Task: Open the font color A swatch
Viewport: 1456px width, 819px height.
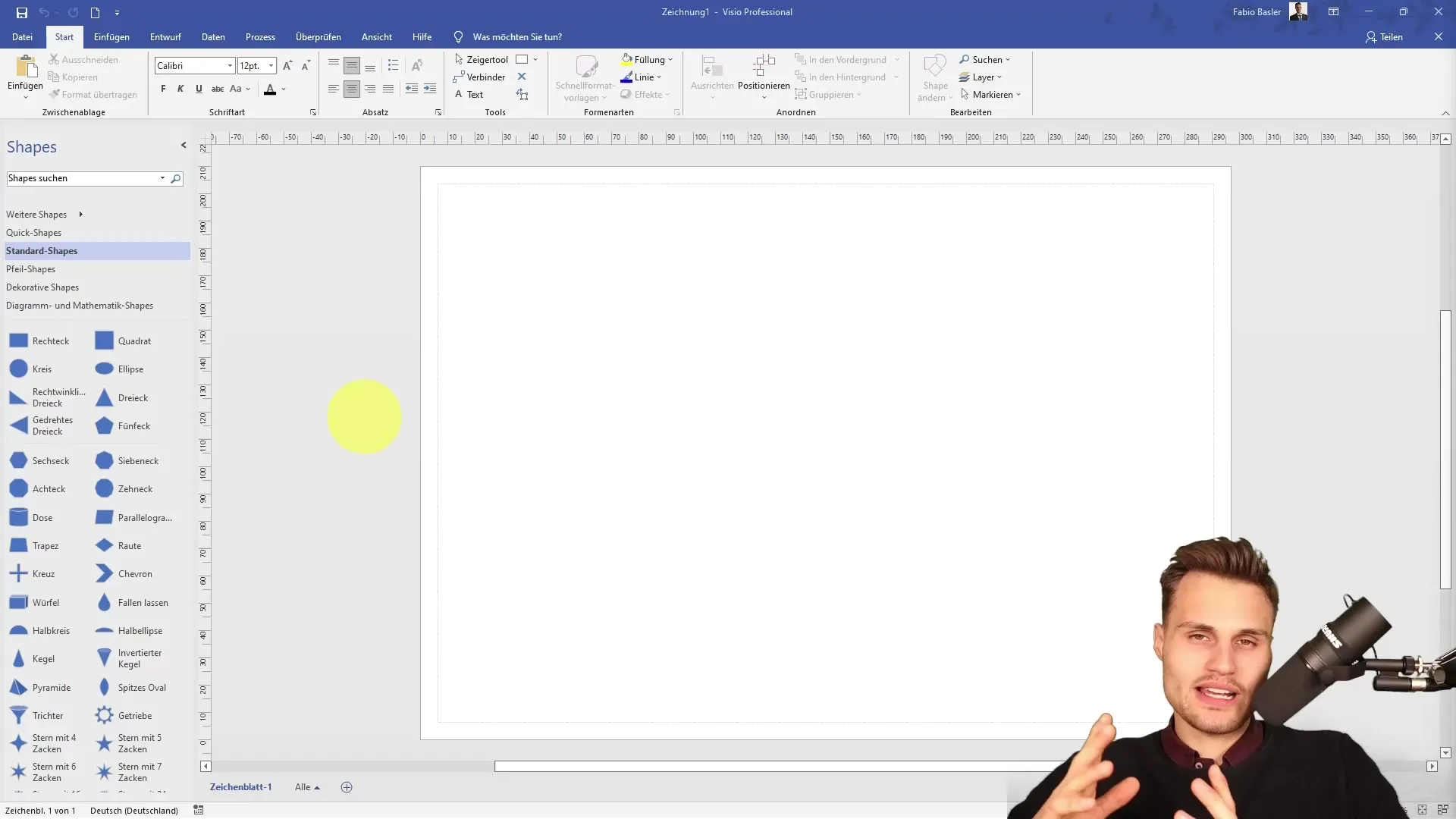Action: (270, 89)
